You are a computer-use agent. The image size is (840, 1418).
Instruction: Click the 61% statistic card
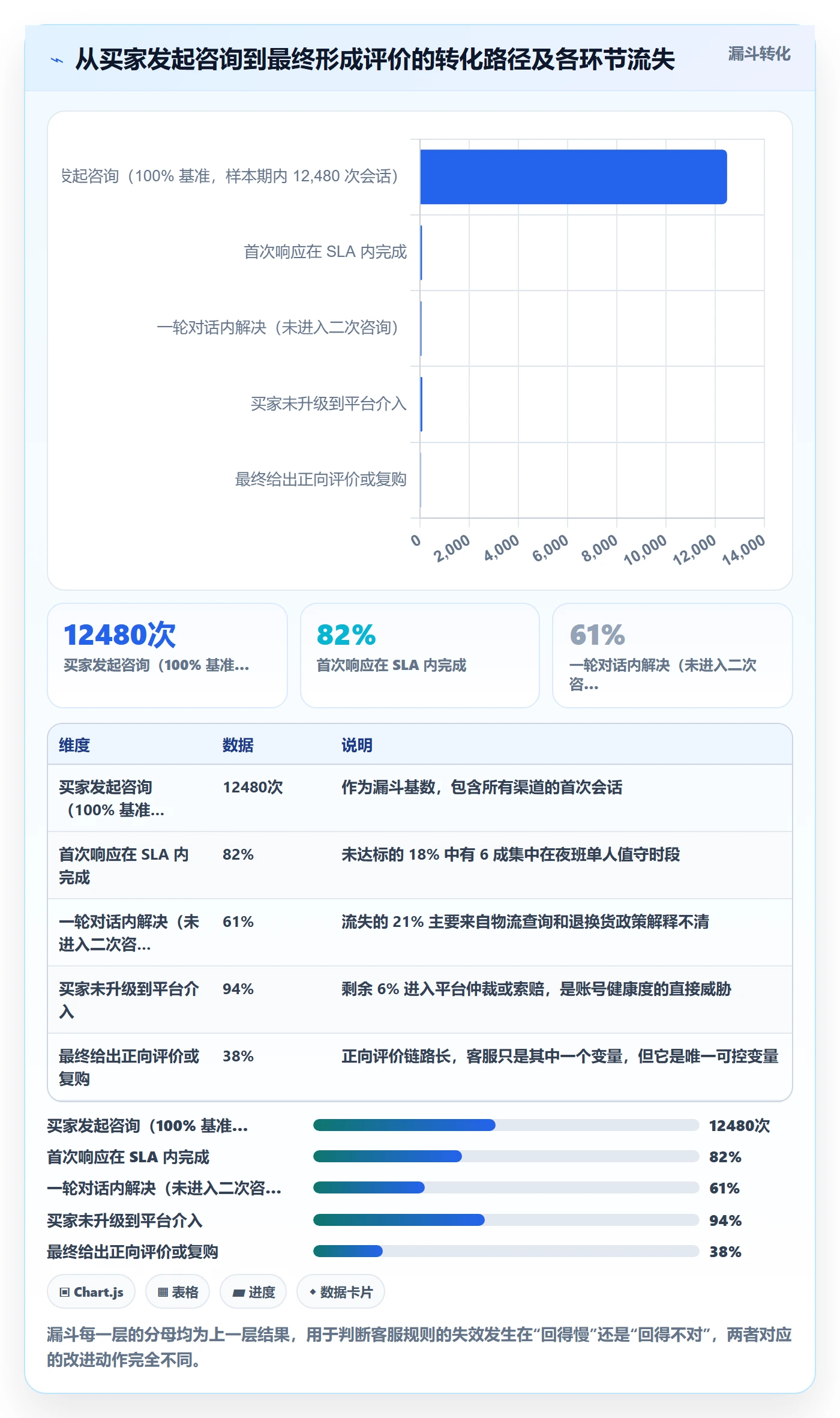[x=673, y=656]
